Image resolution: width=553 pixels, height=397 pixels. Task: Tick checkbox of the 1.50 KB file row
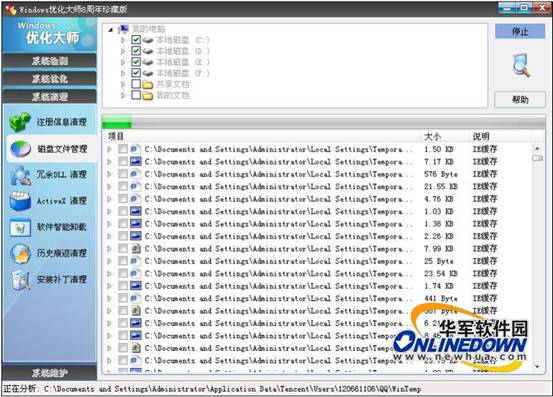tap(123, 149)
